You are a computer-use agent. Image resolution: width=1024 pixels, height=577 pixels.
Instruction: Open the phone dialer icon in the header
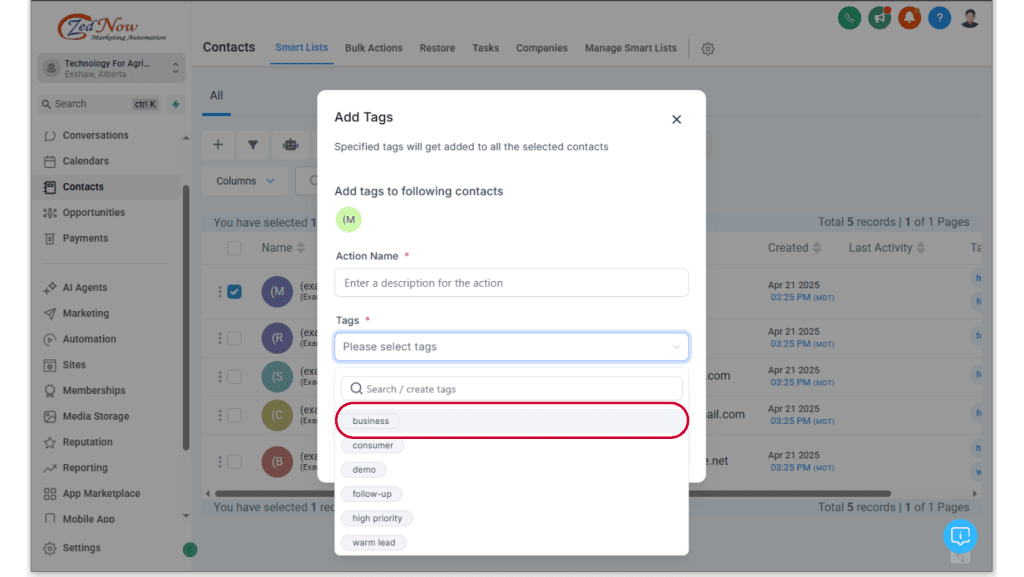click(x=849, y=17)
